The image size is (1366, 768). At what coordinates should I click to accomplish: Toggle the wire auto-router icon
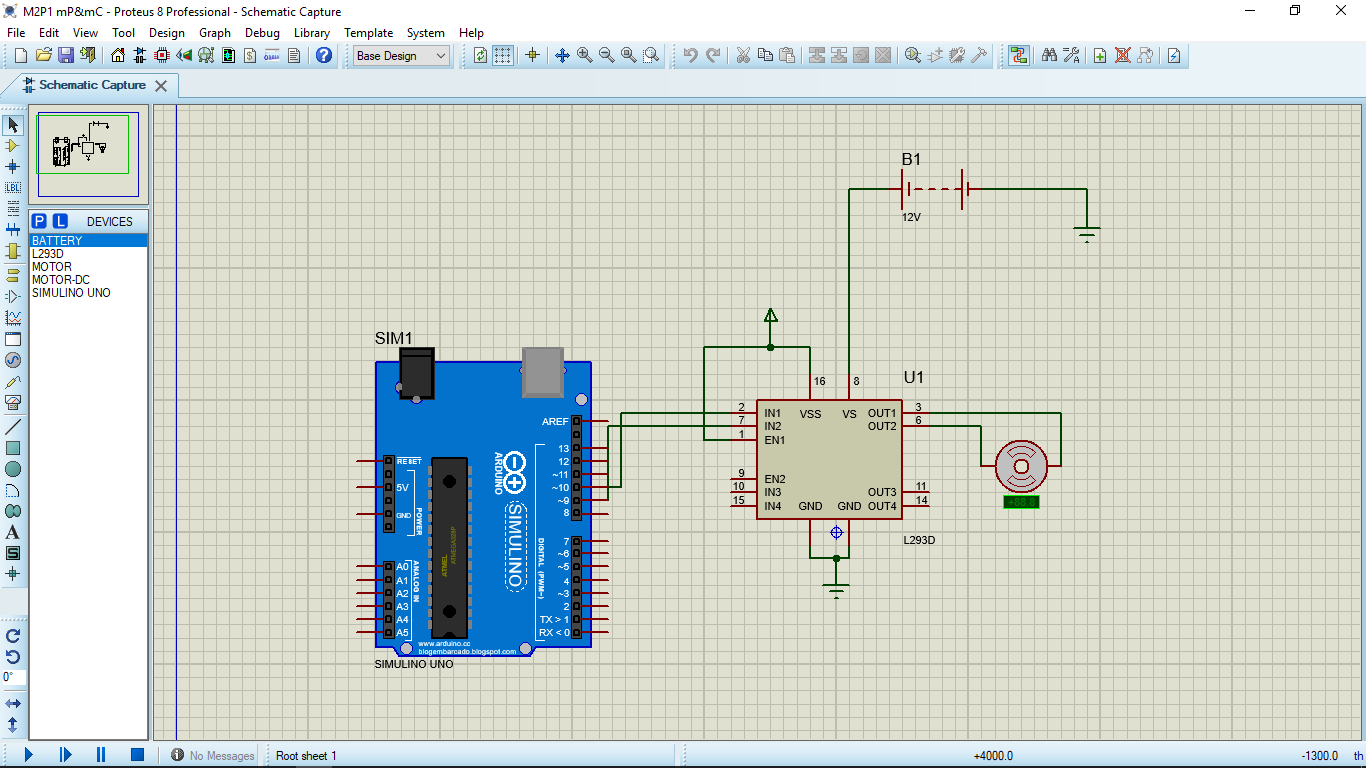coord(1018,56)
